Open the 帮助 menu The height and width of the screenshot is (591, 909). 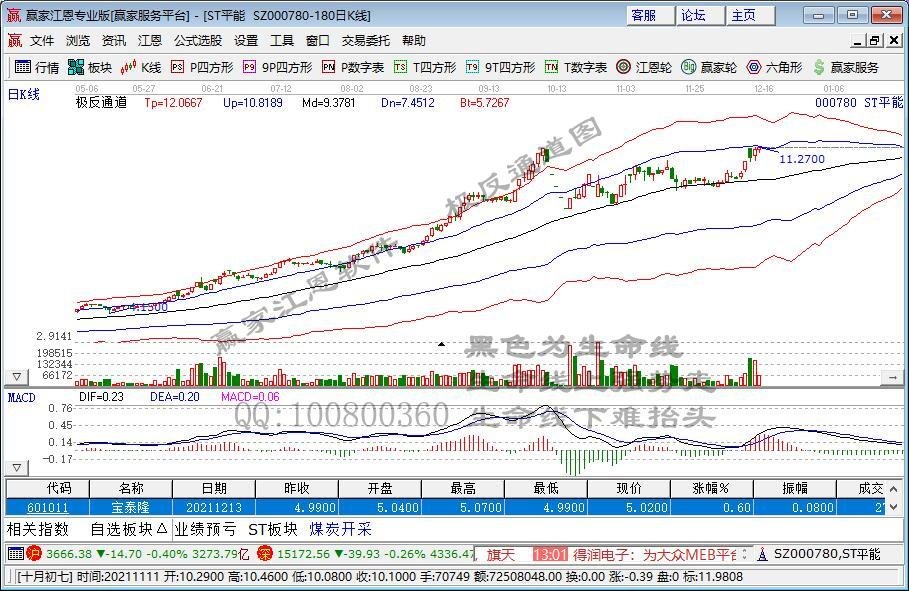pyautogui.click(x=414, y=41)
